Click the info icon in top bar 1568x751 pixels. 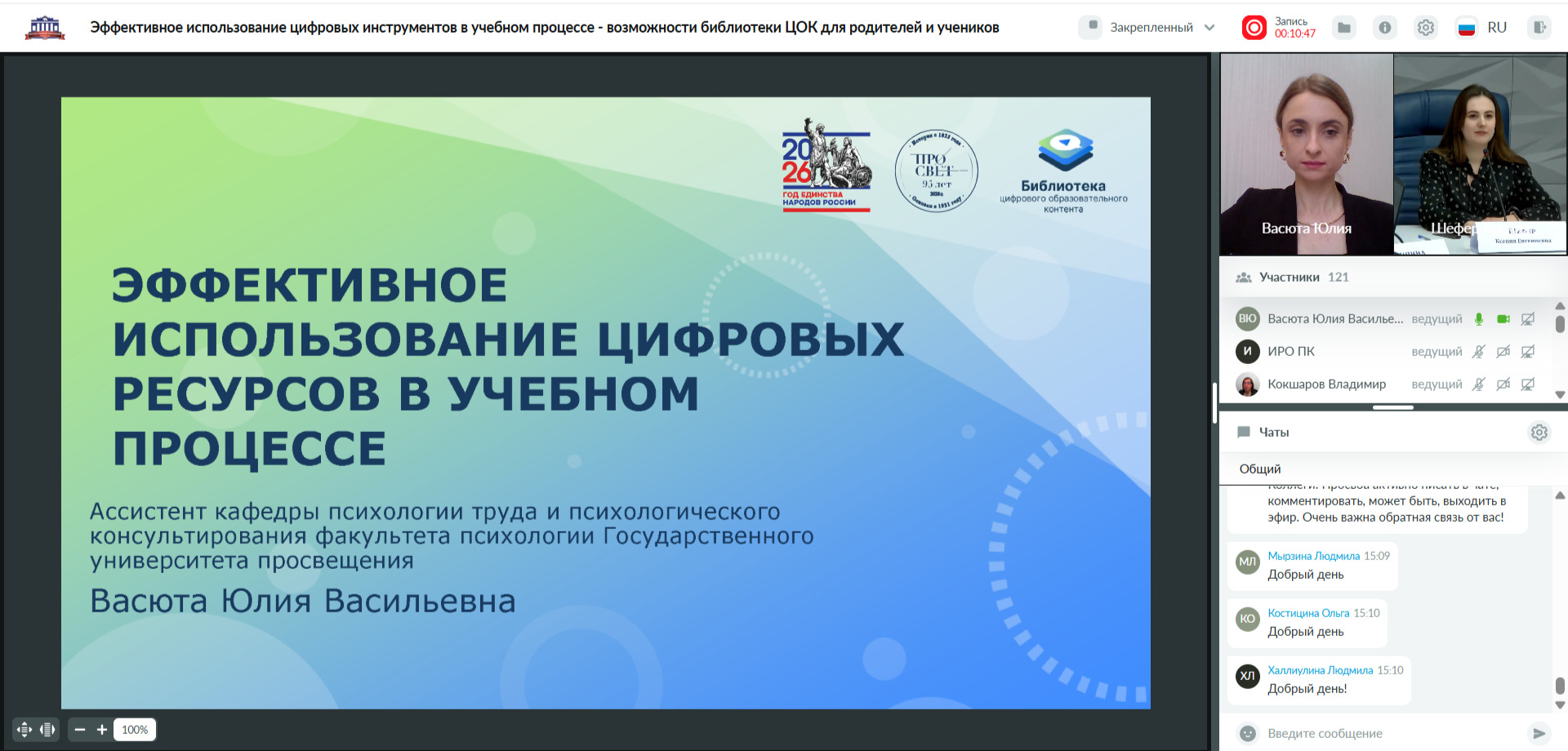[x=1385, y=28]
